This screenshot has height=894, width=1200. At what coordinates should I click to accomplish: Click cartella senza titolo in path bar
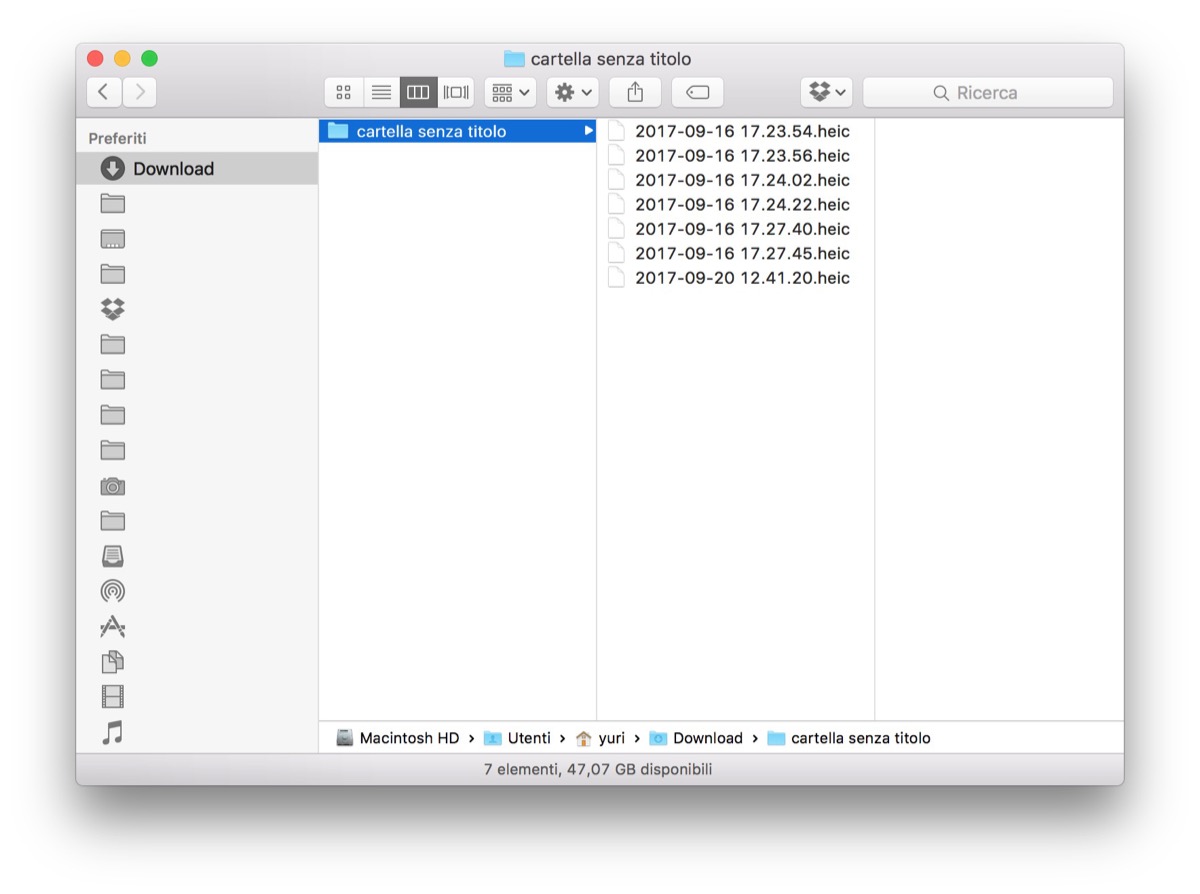tap(849, 738)
